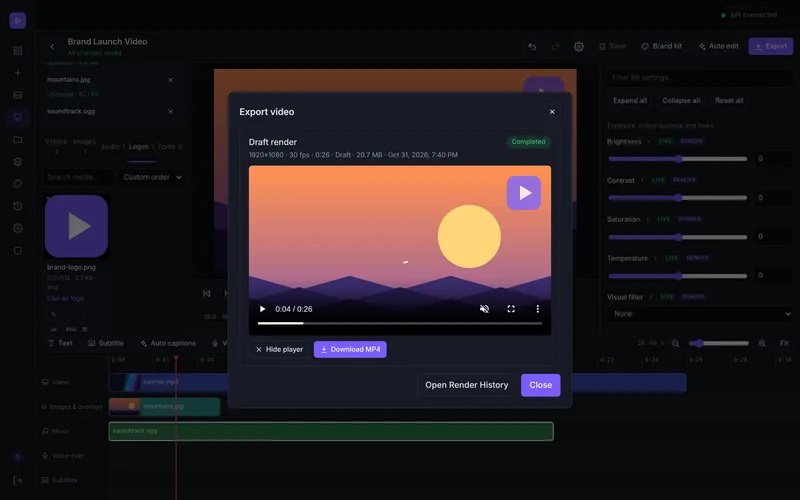Download the MP4 render
Image resolution: width=800 pixels, height=500 pixels.
click(x=350, y=349)
